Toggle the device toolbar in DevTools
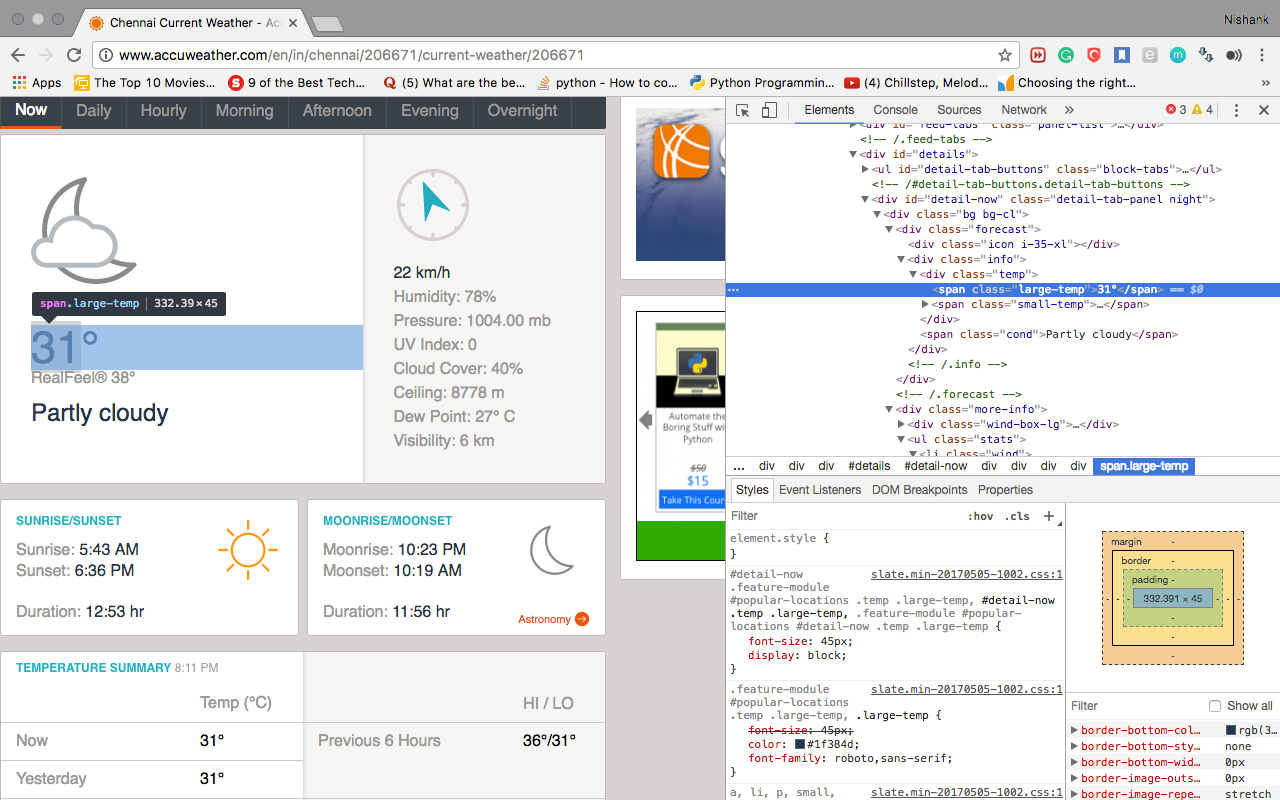Image resolution: width=1280 pixels, height=800 pixels. (x=769, y=110)
